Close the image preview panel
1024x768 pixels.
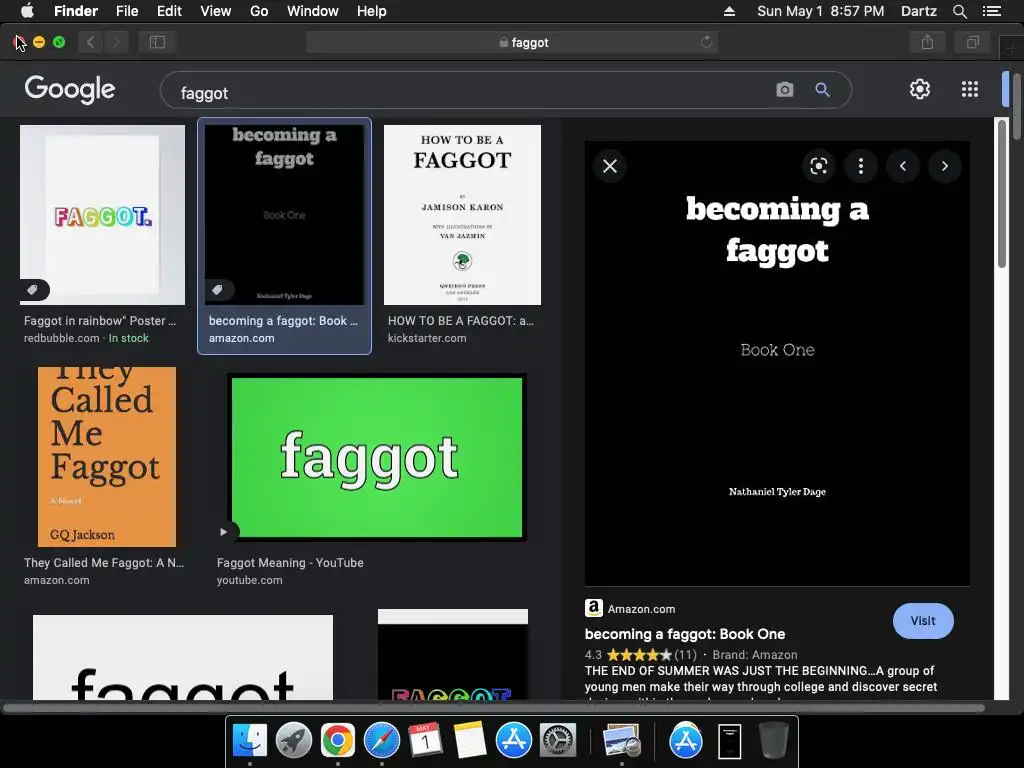[x=610, y=166]
